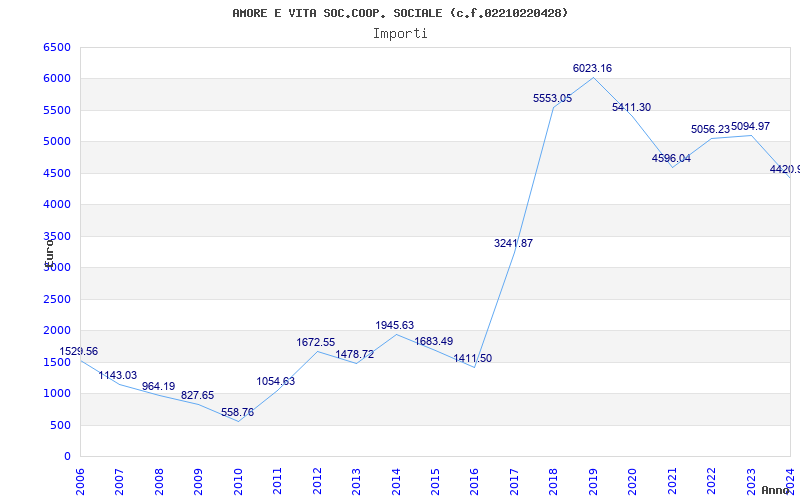800x500 pixels.
Task: Click the 2015 x-axis year label
Action: pyautogui.click(x=435, y=481)
